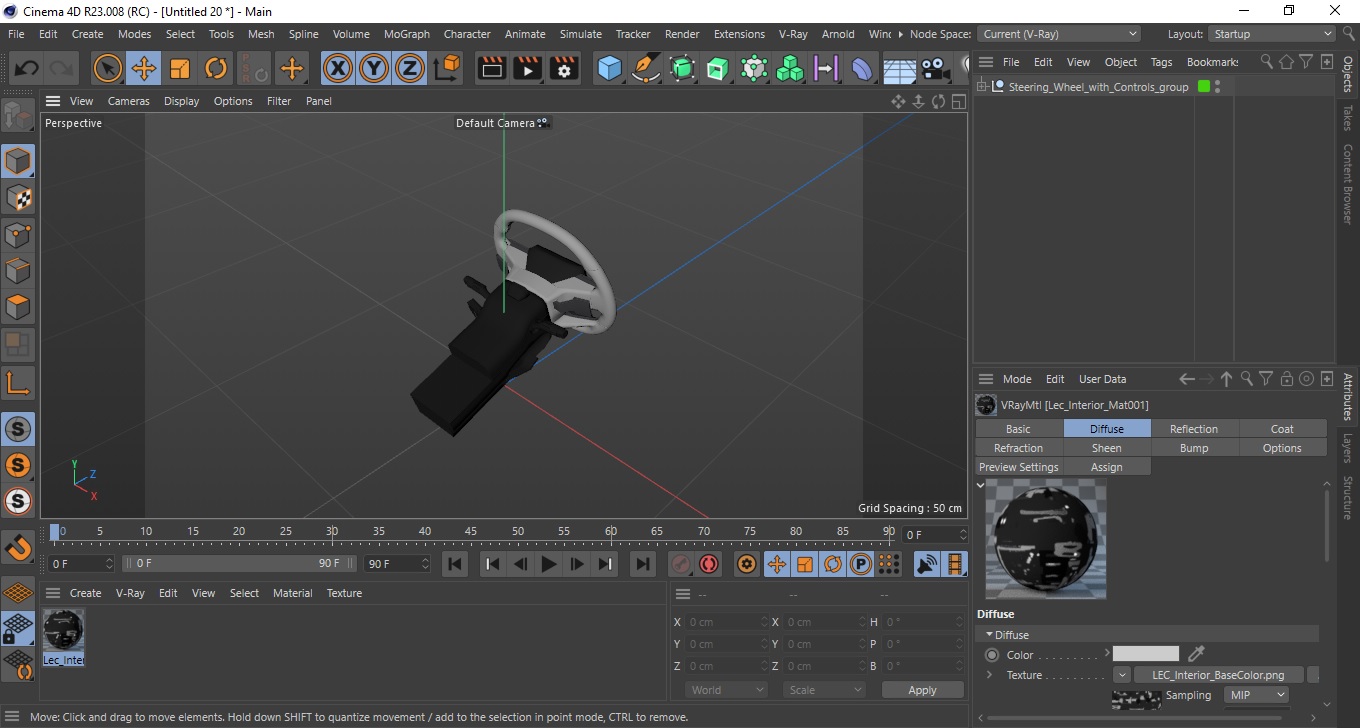Screen dimensions: 1360x728
Task: Switch to Polygons mode
Action: 18,307
